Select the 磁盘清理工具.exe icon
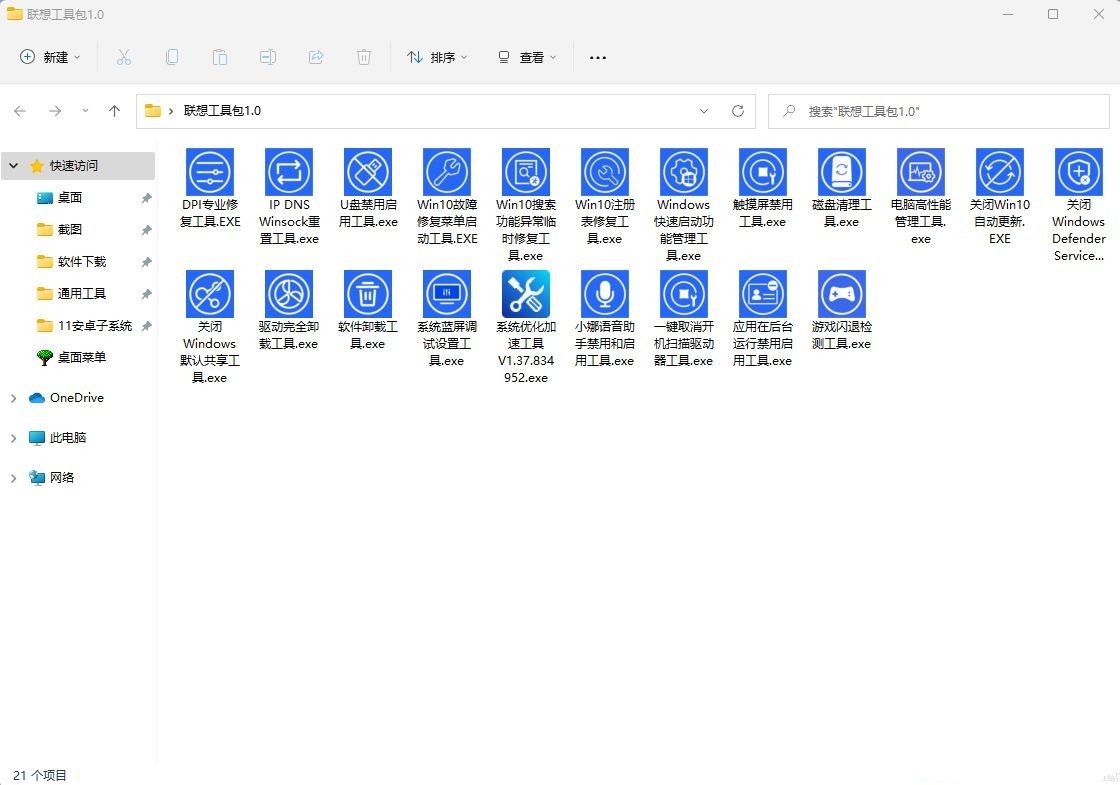This screenshot has height=785, width=1120. click(x=841, y=172)
